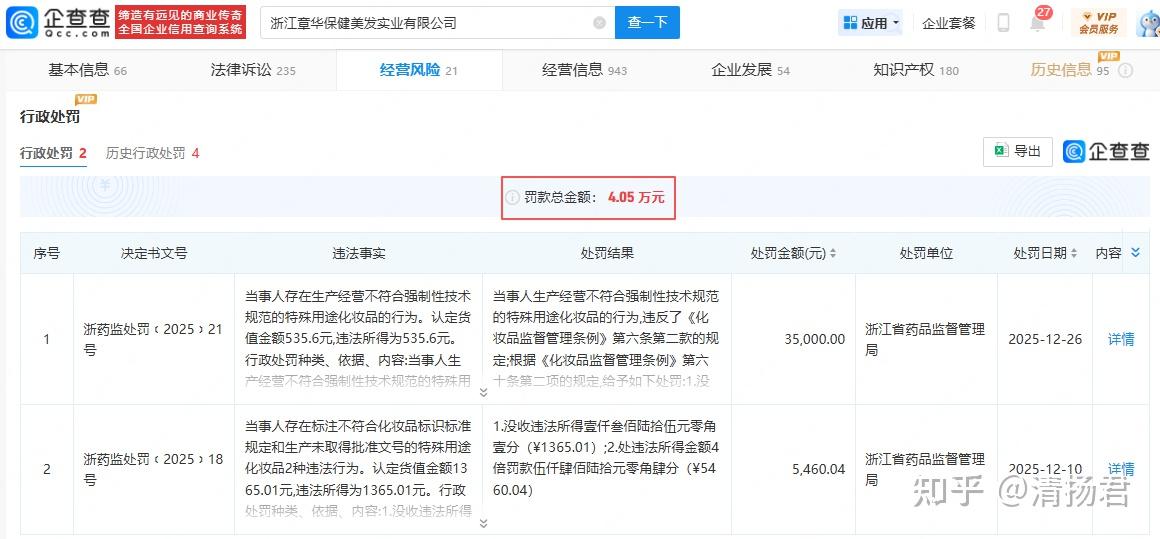Open 详情 for 浙药监处罚〔2025〕18号

point(1121,469)
